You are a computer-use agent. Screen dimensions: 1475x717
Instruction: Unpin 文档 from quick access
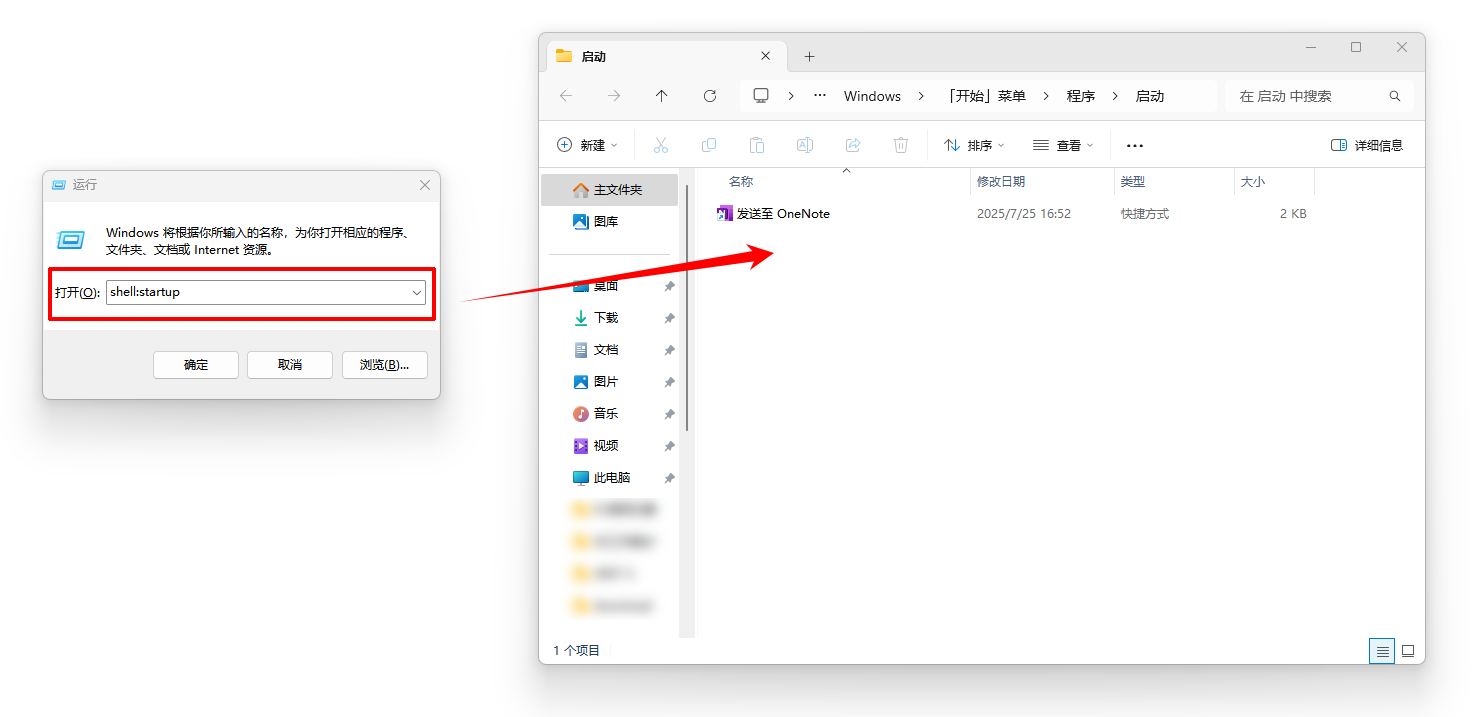click(669, 350)
